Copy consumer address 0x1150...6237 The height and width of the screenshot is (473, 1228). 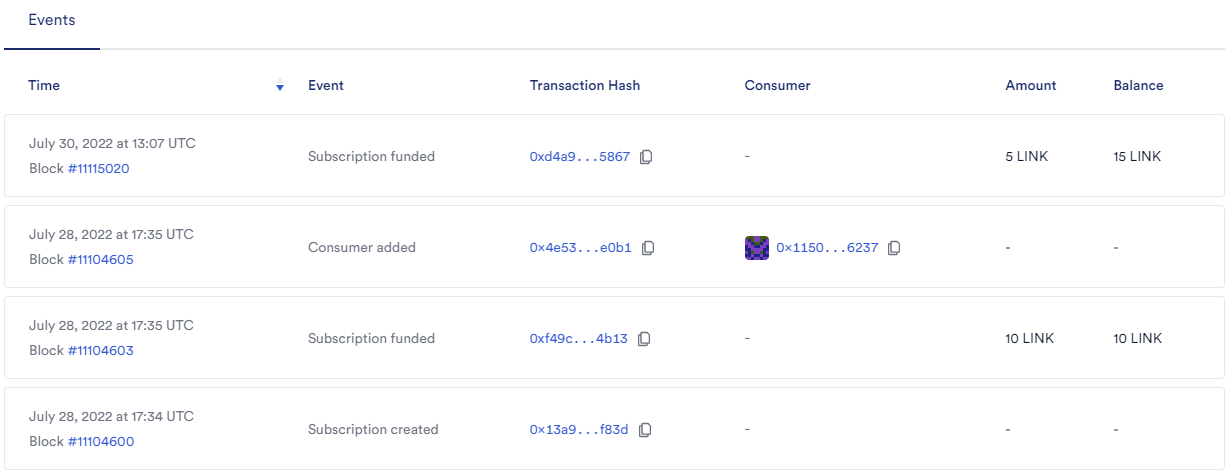click(894, 248)
